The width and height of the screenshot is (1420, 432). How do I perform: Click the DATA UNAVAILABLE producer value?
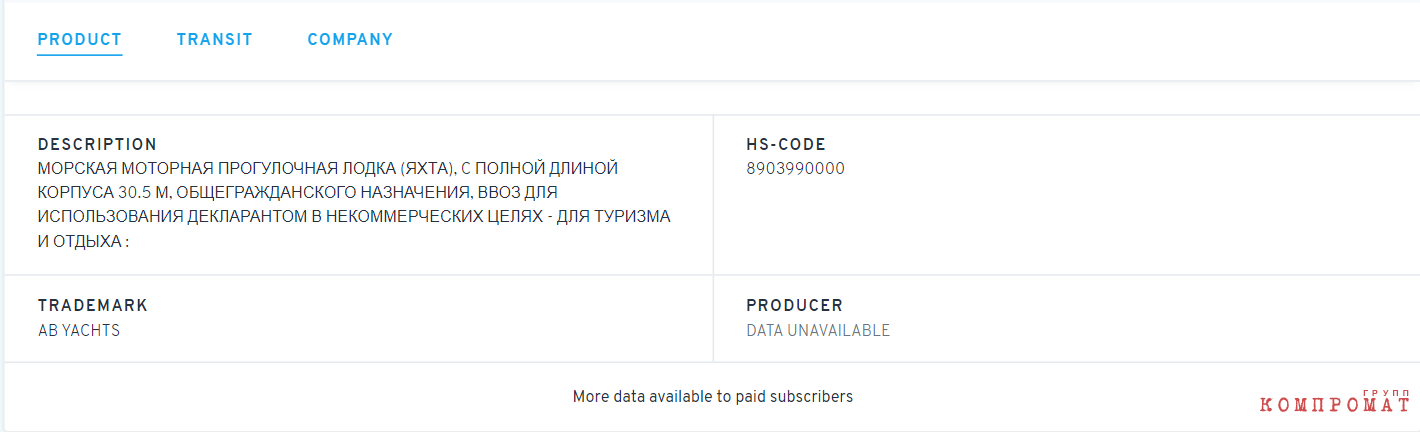tap(818, 331)
